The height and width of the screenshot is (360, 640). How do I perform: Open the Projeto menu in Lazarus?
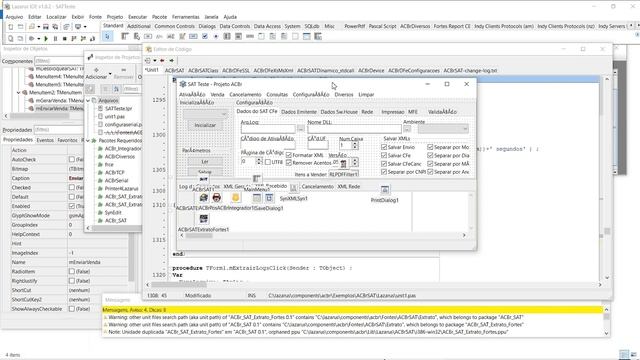point(115,17)
